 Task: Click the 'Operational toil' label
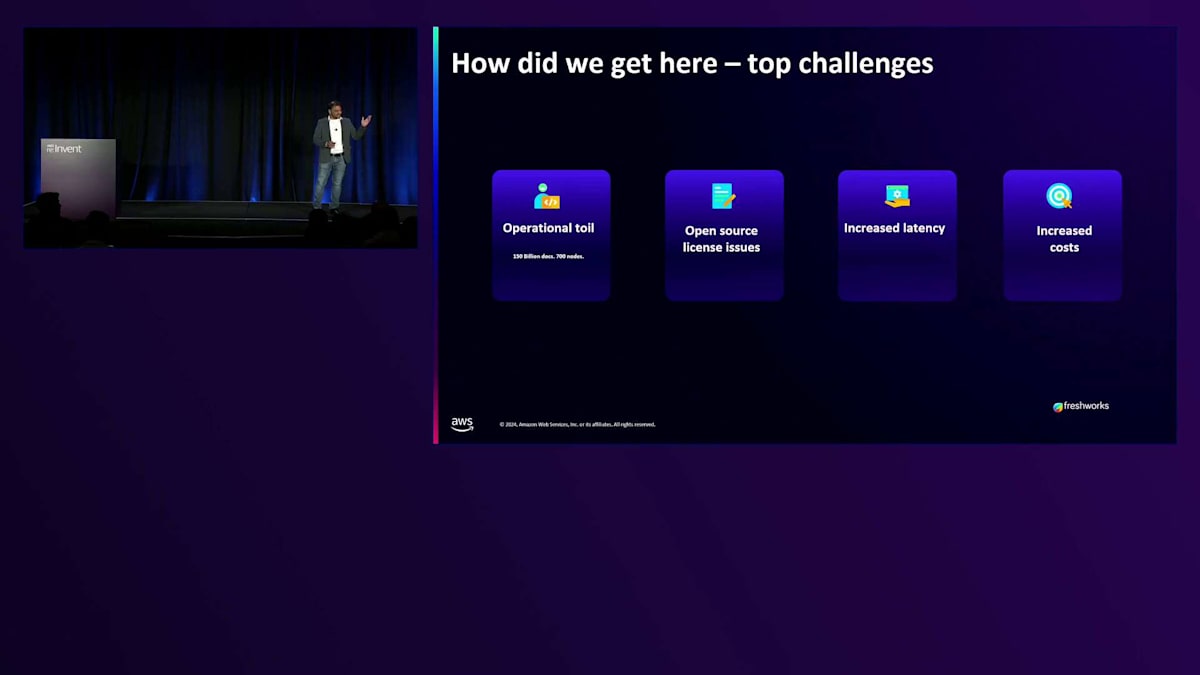[x=548, y=228]
